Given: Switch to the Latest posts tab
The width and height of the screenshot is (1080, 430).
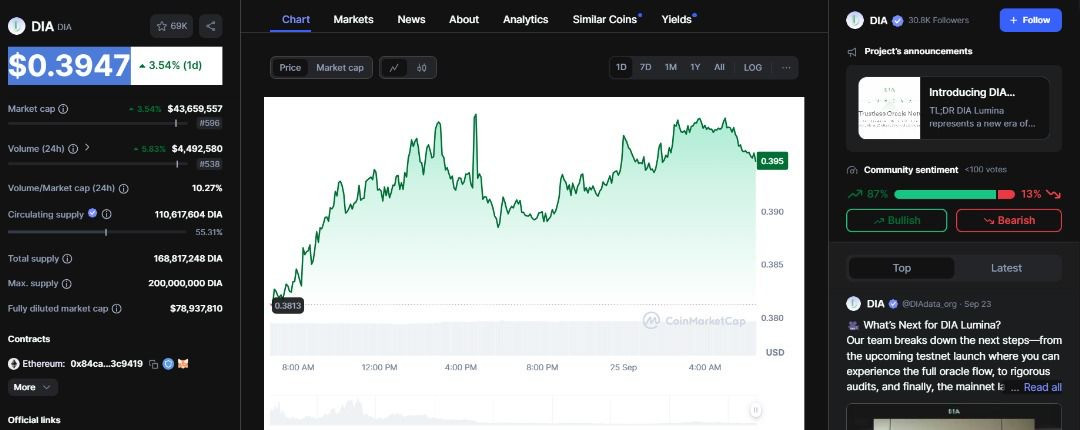Looking at the screenshot, I should 1006,268.
